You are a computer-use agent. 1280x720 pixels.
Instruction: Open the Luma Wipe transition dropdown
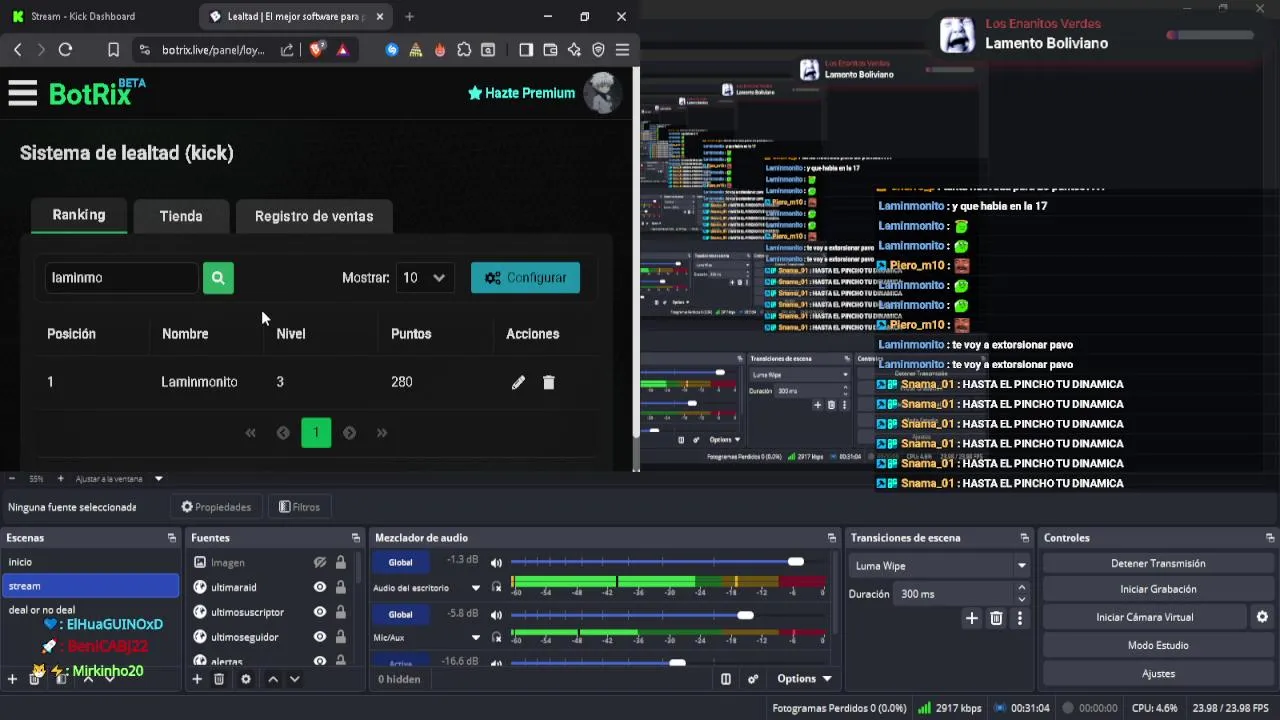tap(938, 566)
